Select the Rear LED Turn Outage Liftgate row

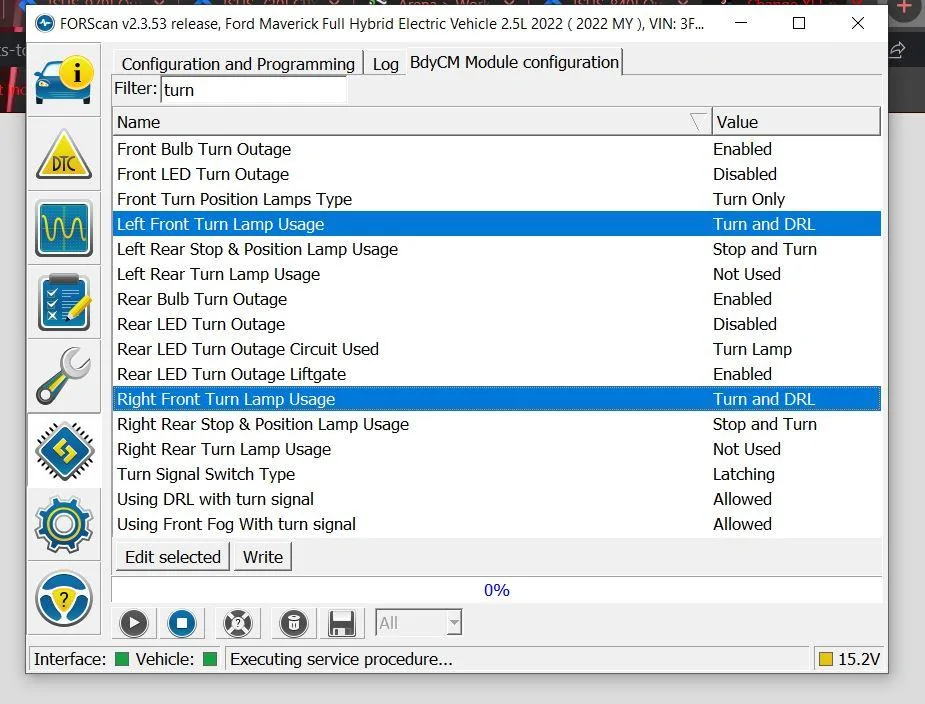[497, 374]
